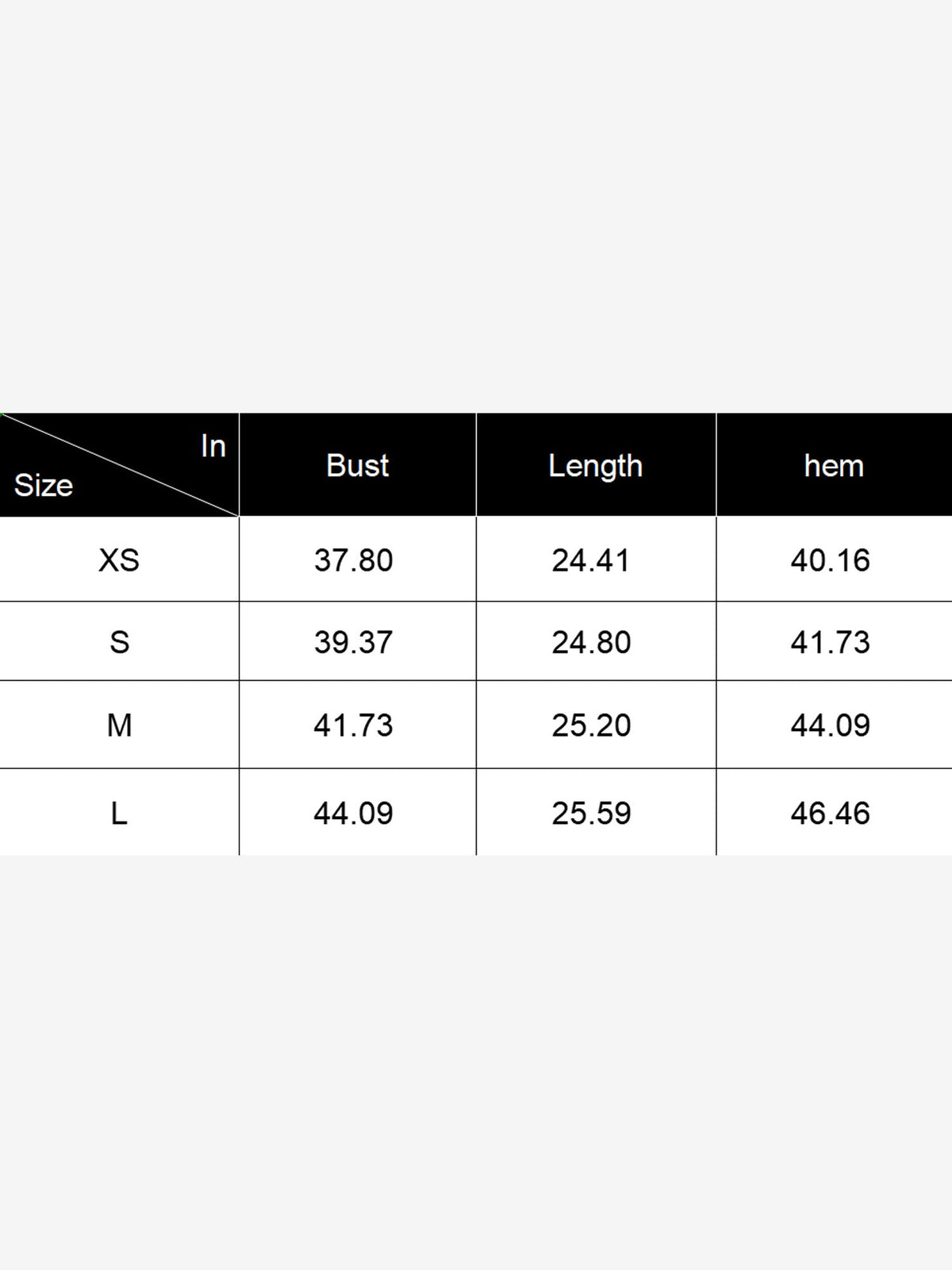Click L hem value 46.46
952x1270 pixels.
[831, 813]
